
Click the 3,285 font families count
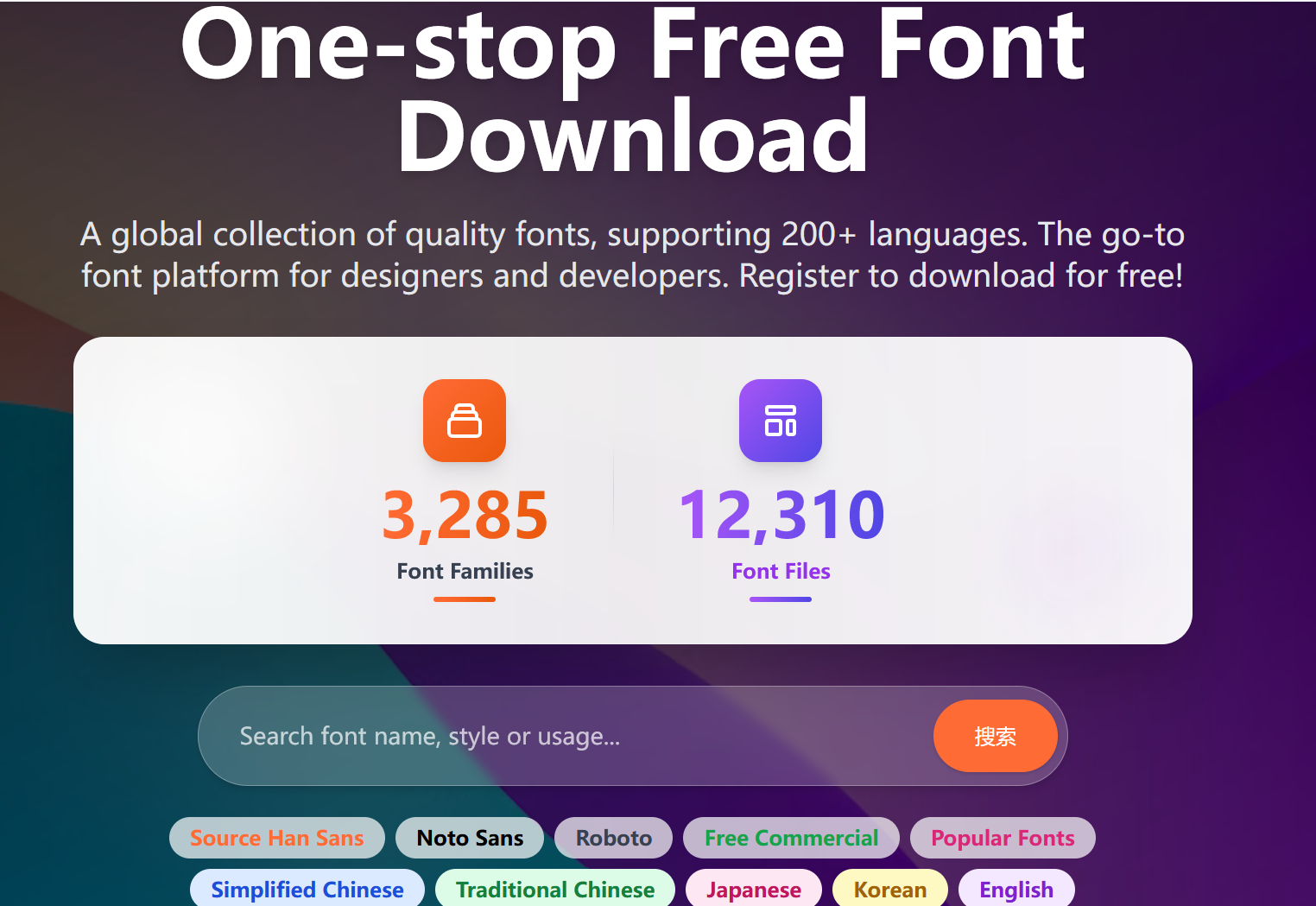coord(465,516)
